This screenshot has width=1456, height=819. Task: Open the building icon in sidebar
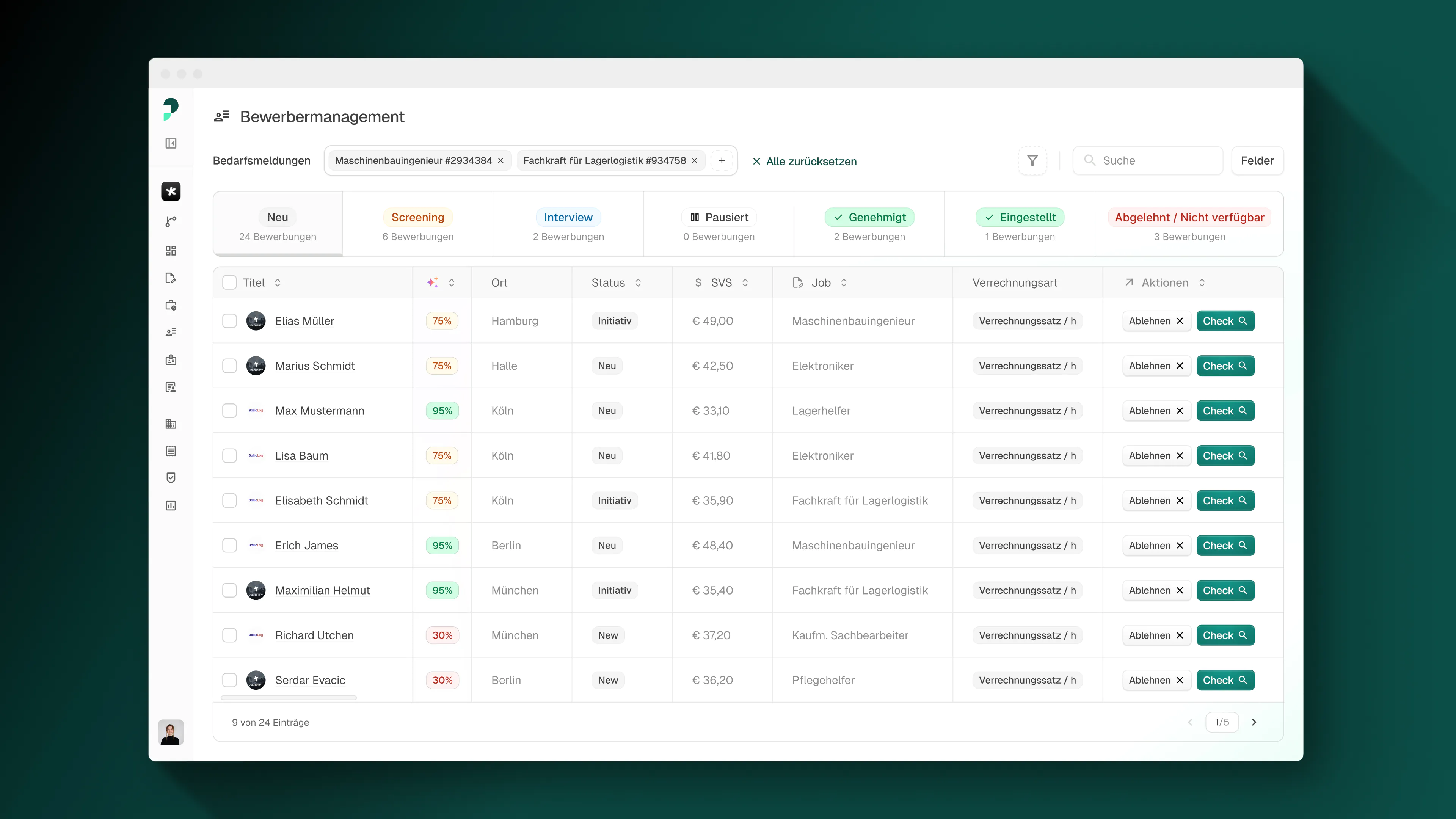click(171, 424)
